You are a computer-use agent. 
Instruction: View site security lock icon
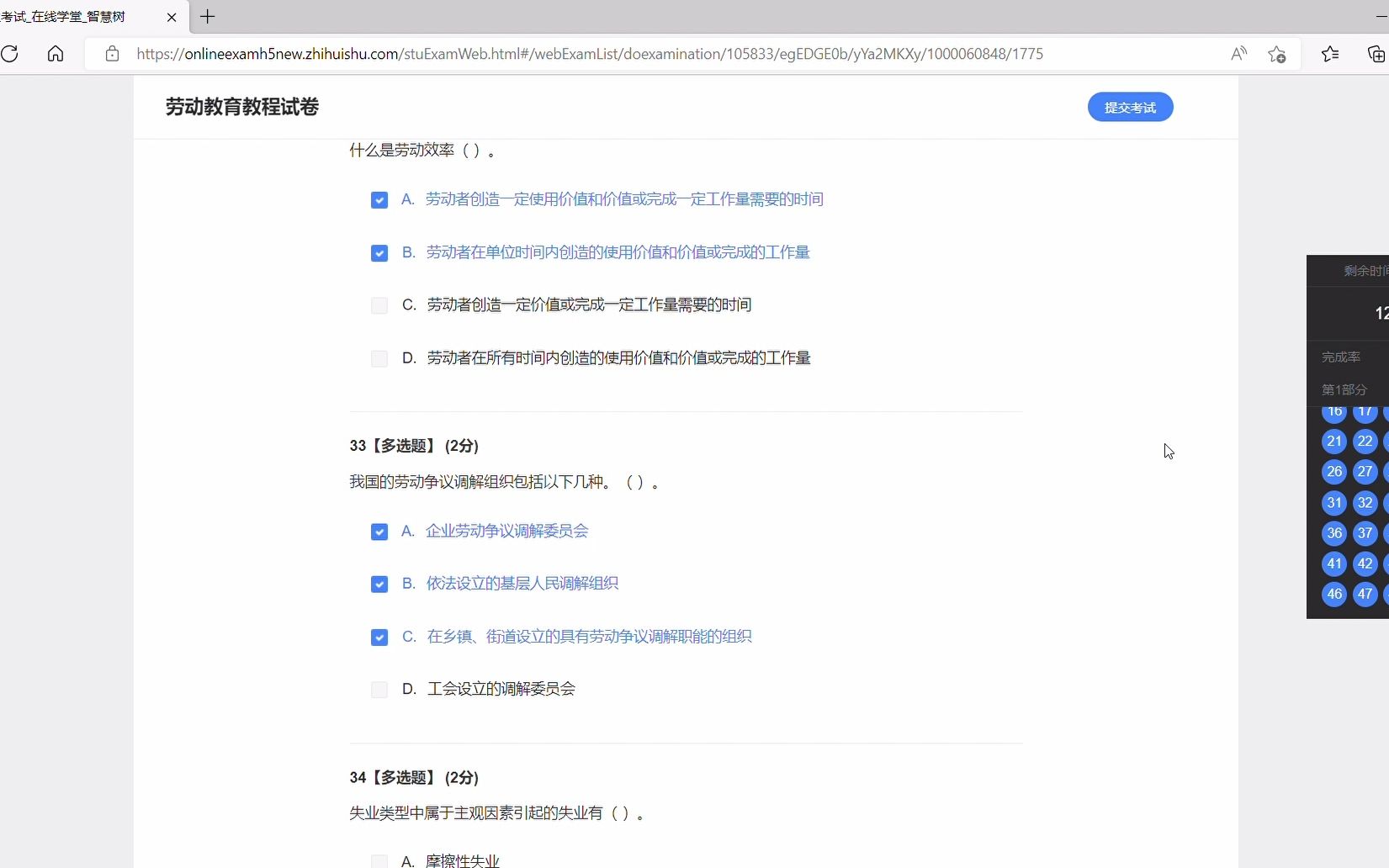point(112,54)
